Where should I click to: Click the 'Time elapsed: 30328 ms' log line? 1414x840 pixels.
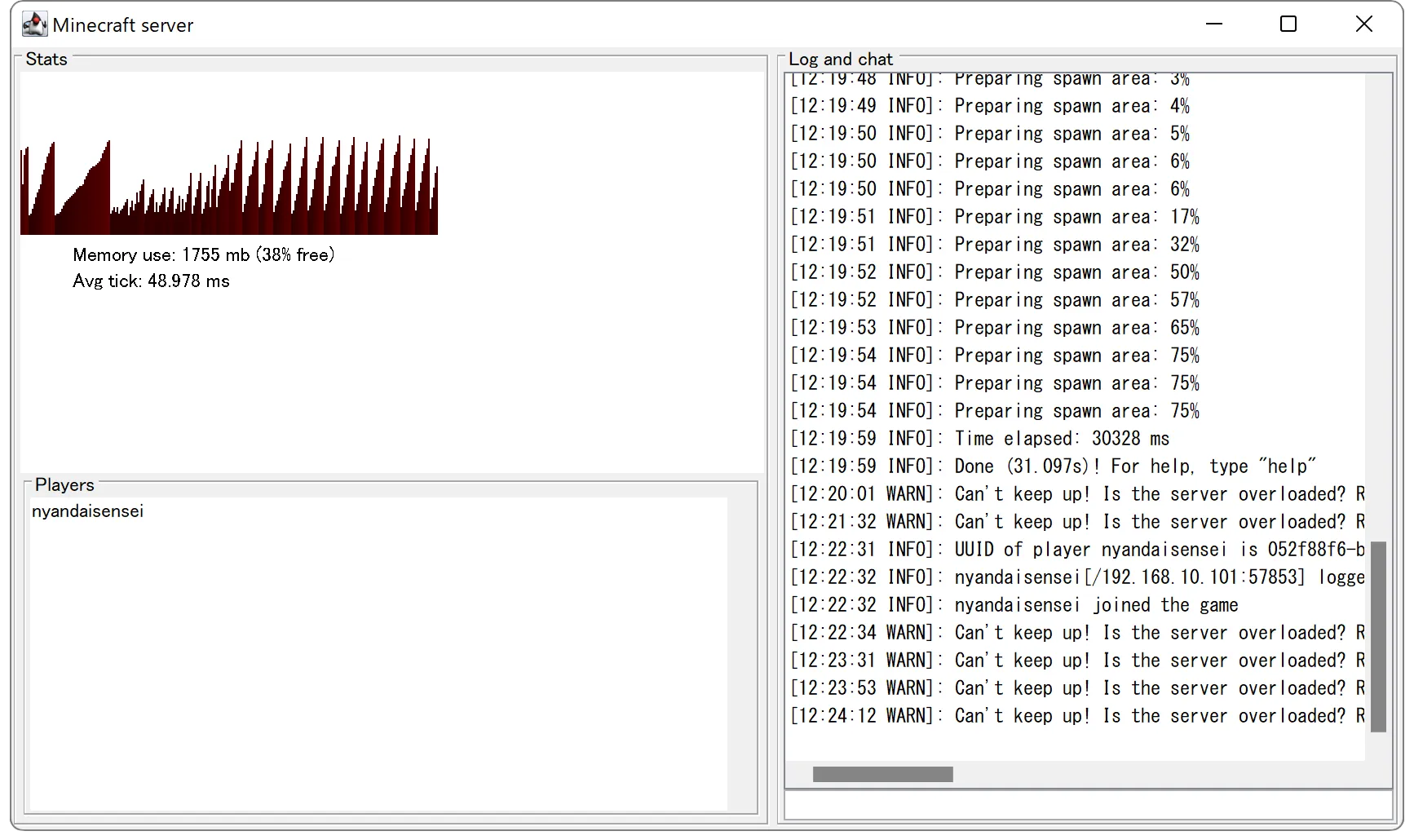[980, 439]
